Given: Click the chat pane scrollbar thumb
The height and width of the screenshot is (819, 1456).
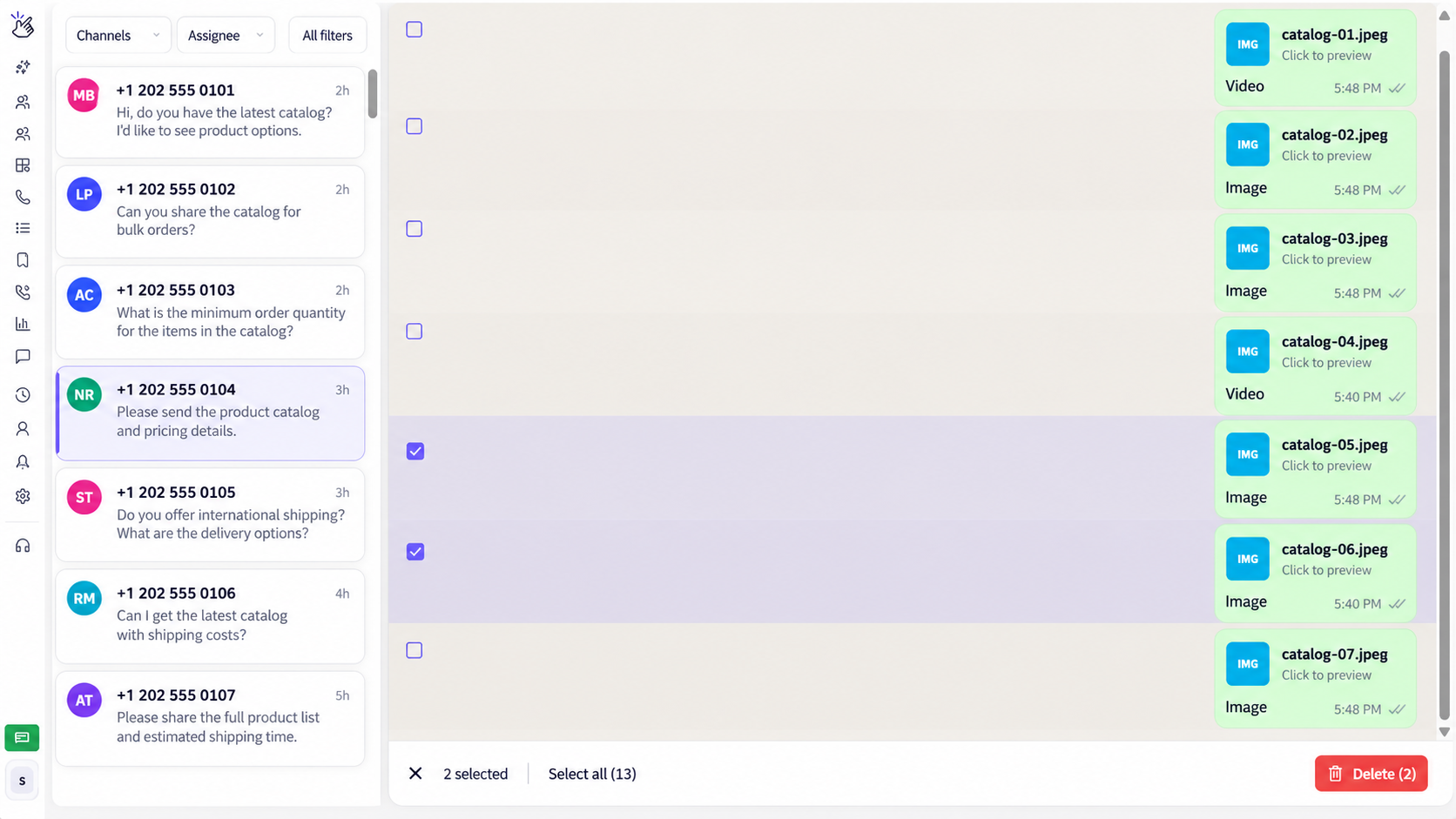Looking at the screenshot, I should pos(1444,385).
